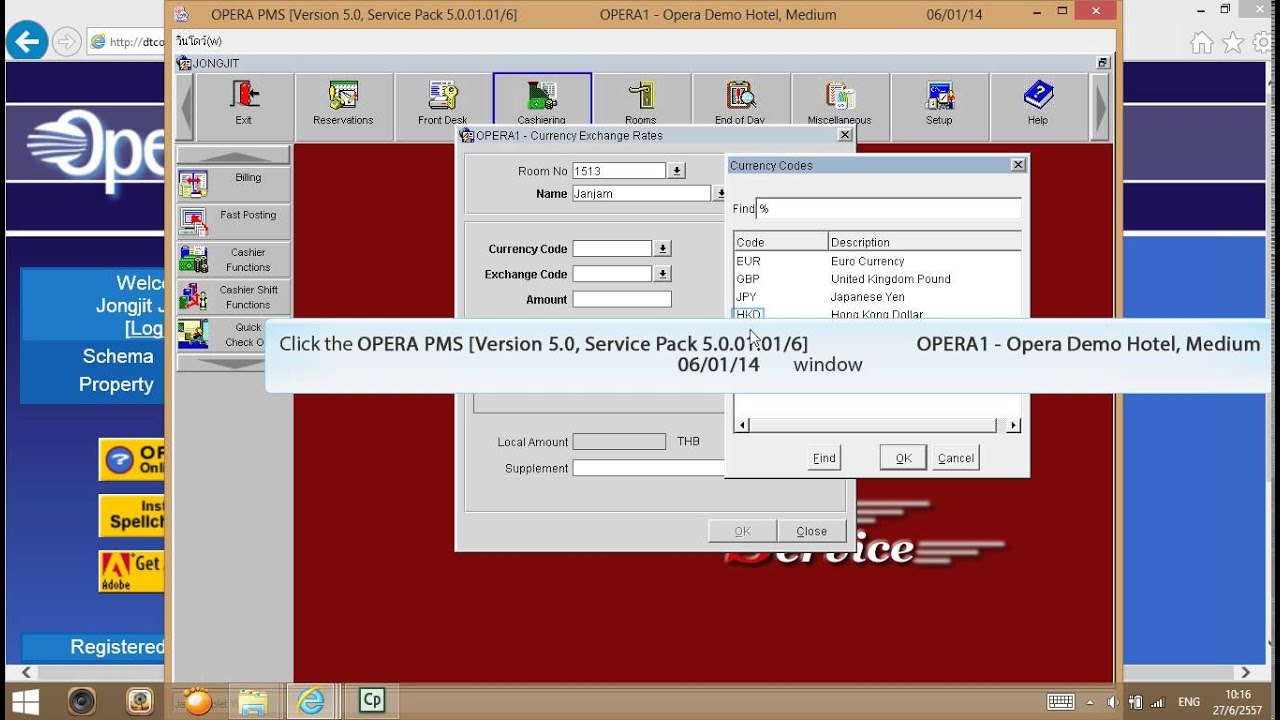Restore the JONGJIT inner window
The height and width of the screenshot is (720, 1280).
(x=1102, y=63)
